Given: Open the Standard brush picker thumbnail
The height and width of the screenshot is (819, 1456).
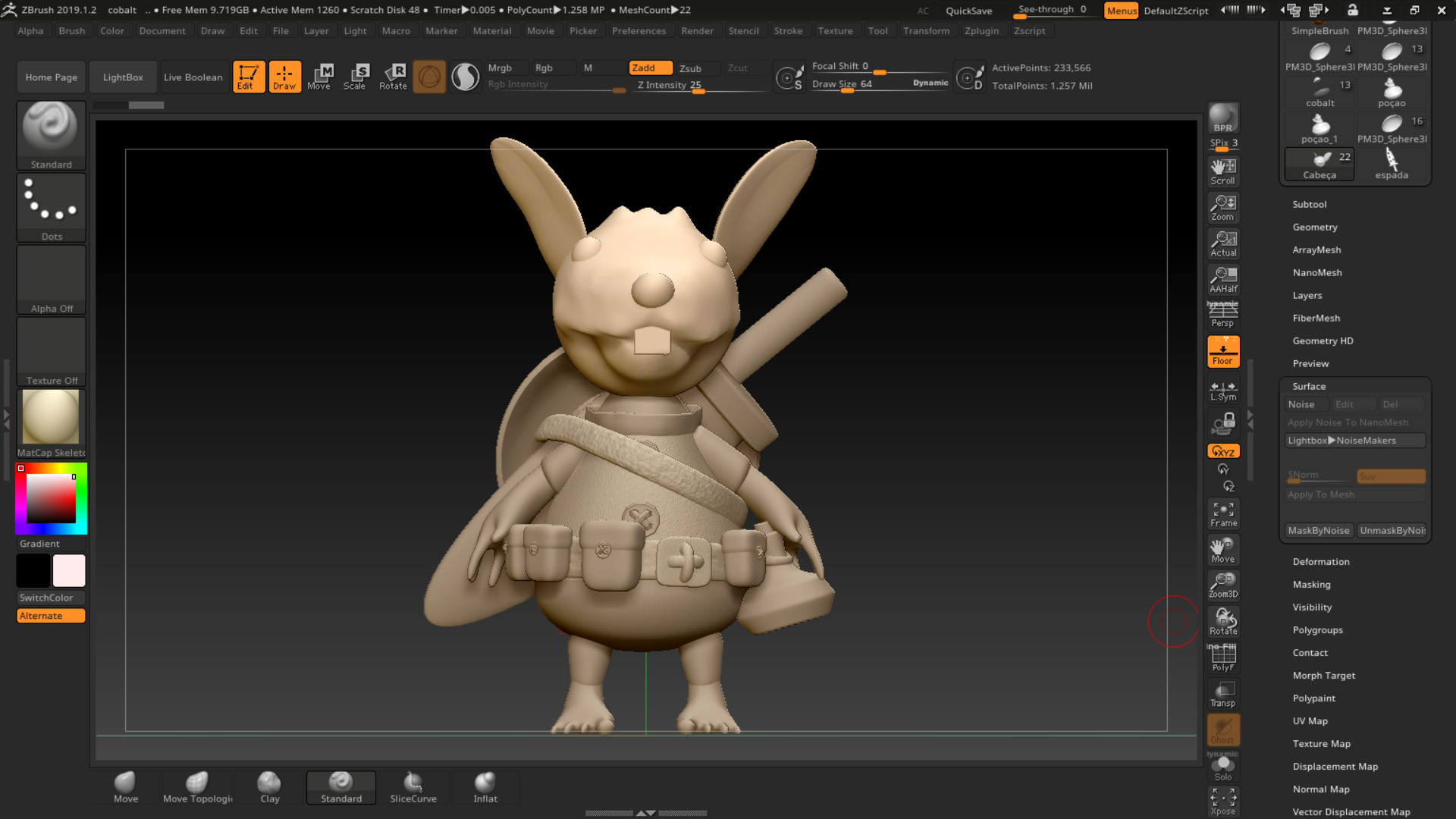Looking at the screenshot, I should [x=51, y=135].
